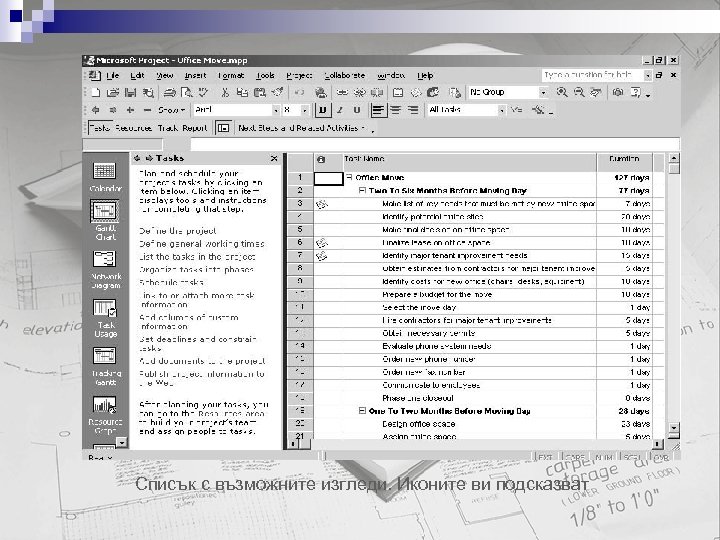
Task: Hide subtasks with the minus icon
Action: (147, 110)
